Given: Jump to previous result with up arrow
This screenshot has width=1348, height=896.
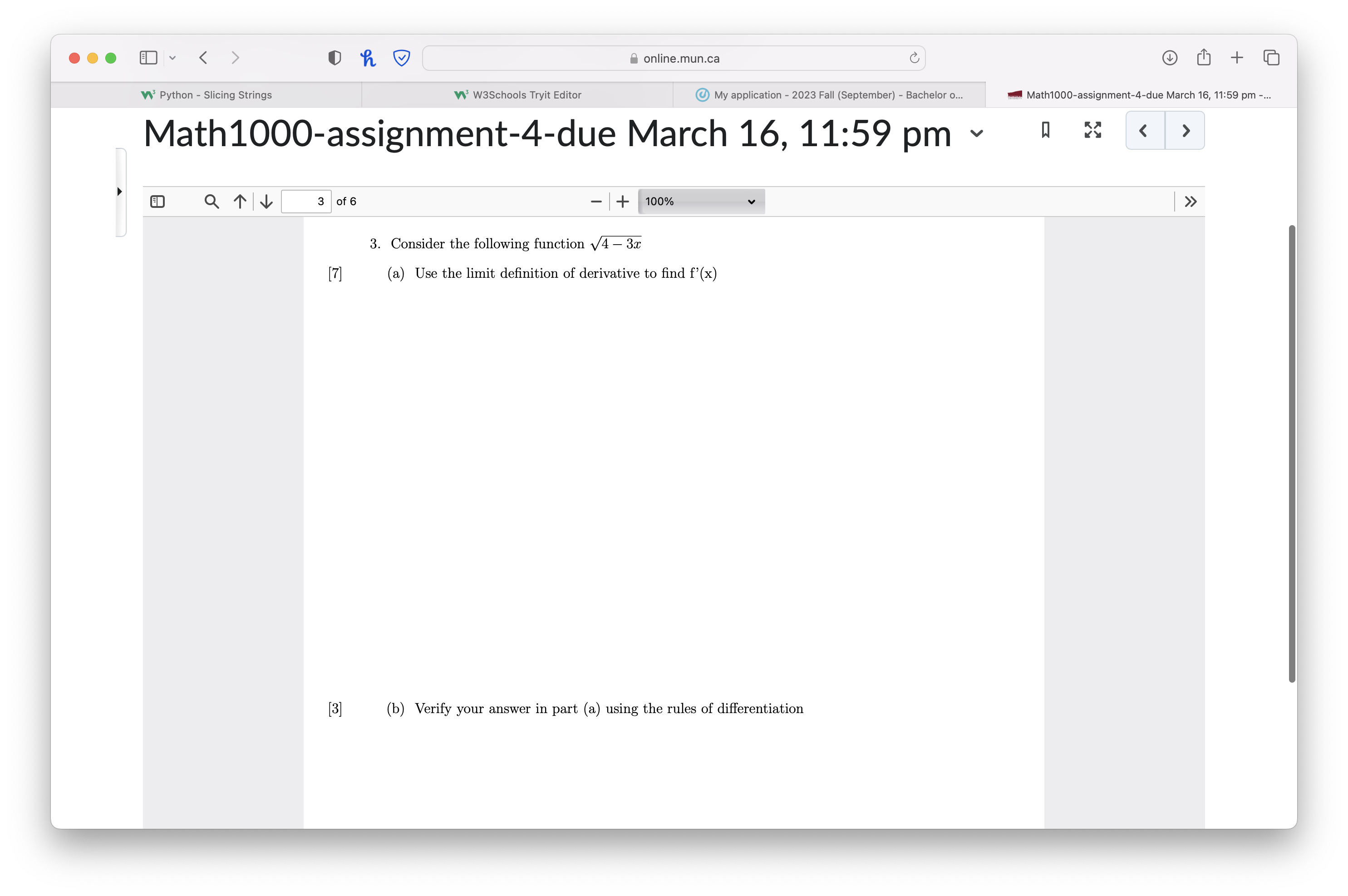Looking at the screenshot, I should click(240, 201).
